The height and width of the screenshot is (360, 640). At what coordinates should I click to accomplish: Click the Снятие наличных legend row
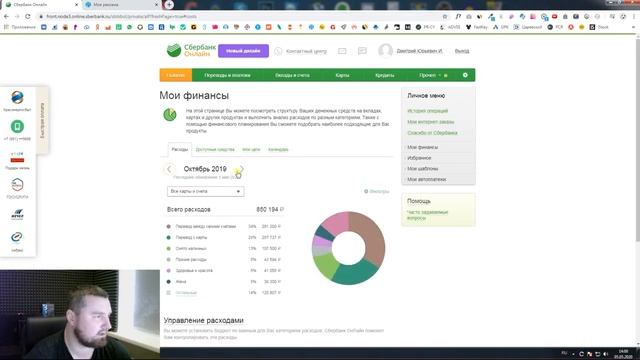coord(224,248)
